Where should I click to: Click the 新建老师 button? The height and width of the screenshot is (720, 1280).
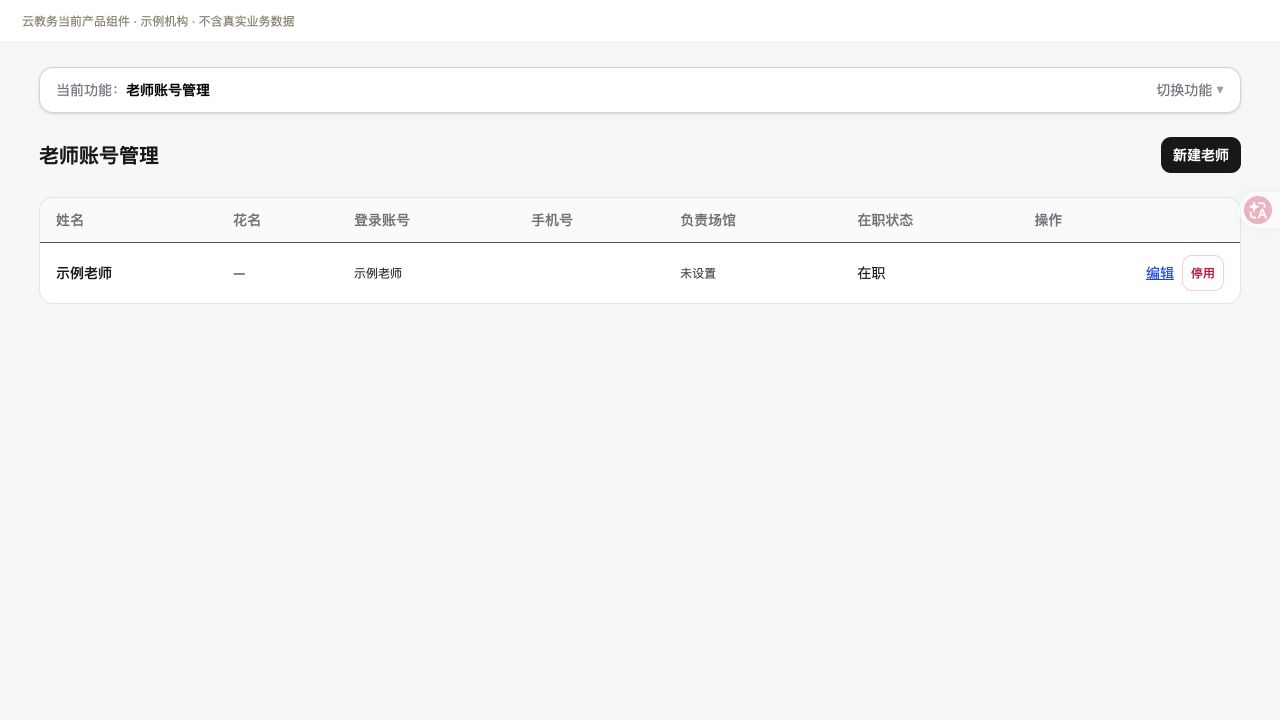[1201, 155]
